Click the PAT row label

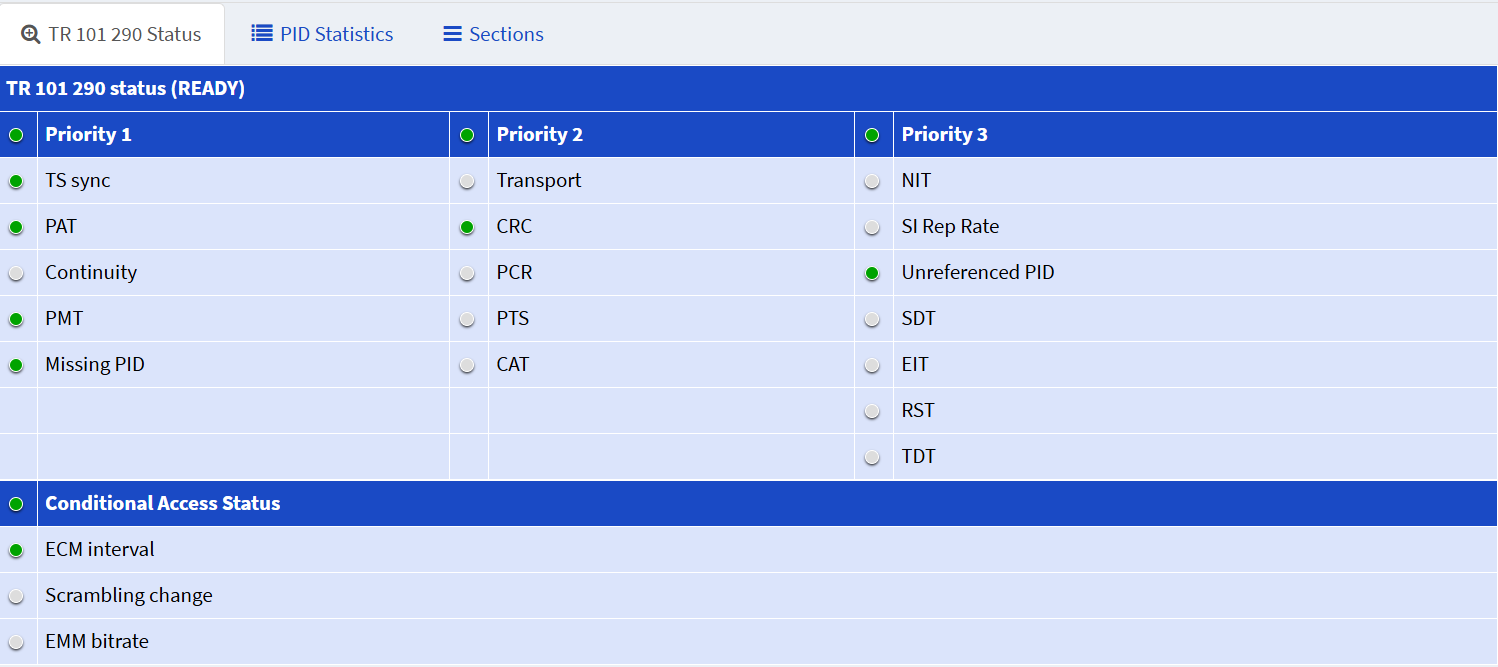[61, 227]
